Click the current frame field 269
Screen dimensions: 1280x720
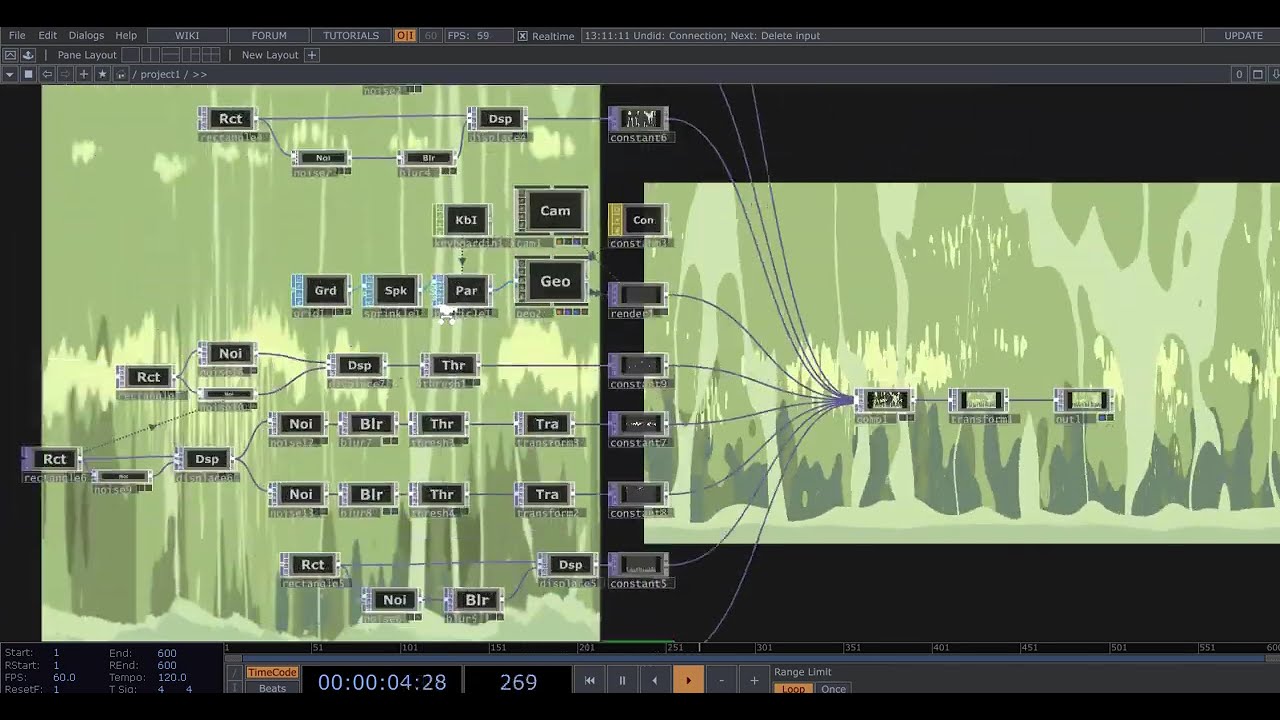click(x=518, y=682)
